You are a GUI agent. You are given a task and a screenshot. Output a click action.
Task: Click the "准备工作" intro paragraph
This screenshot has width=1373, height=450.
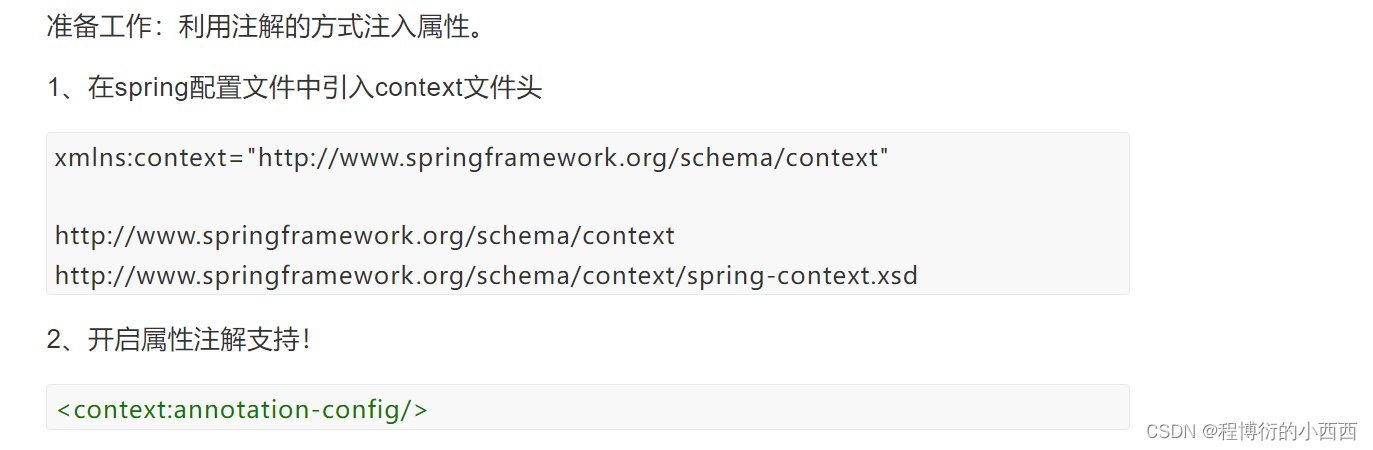266,27
